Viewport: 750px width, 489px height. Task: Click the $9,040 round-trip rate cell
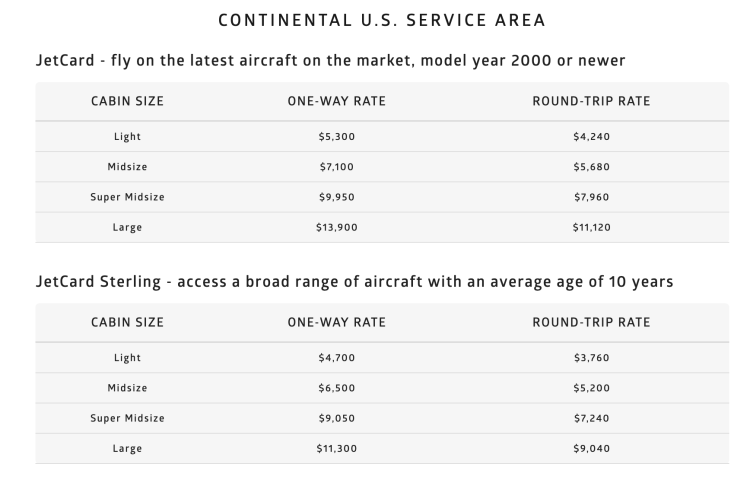coord(591,448)
